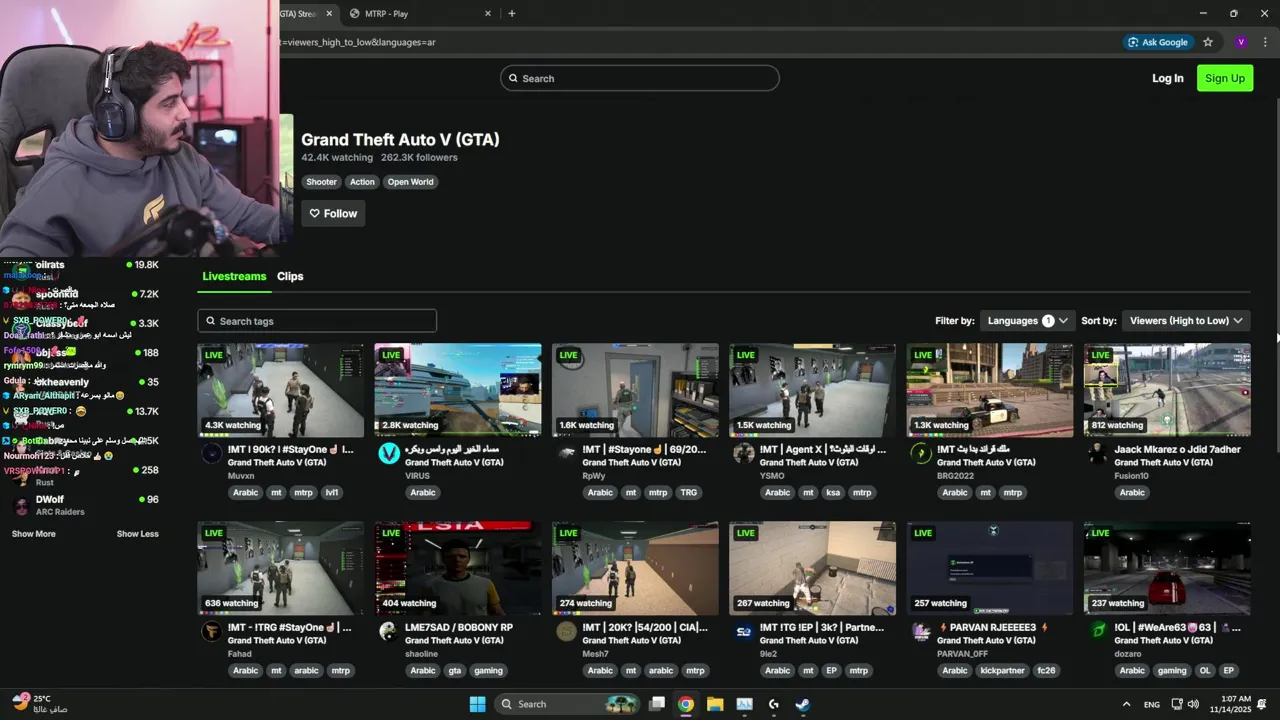Click Chrome bookmark star icon
This screenshot has width=1280, height=720.
point(1208,42)
